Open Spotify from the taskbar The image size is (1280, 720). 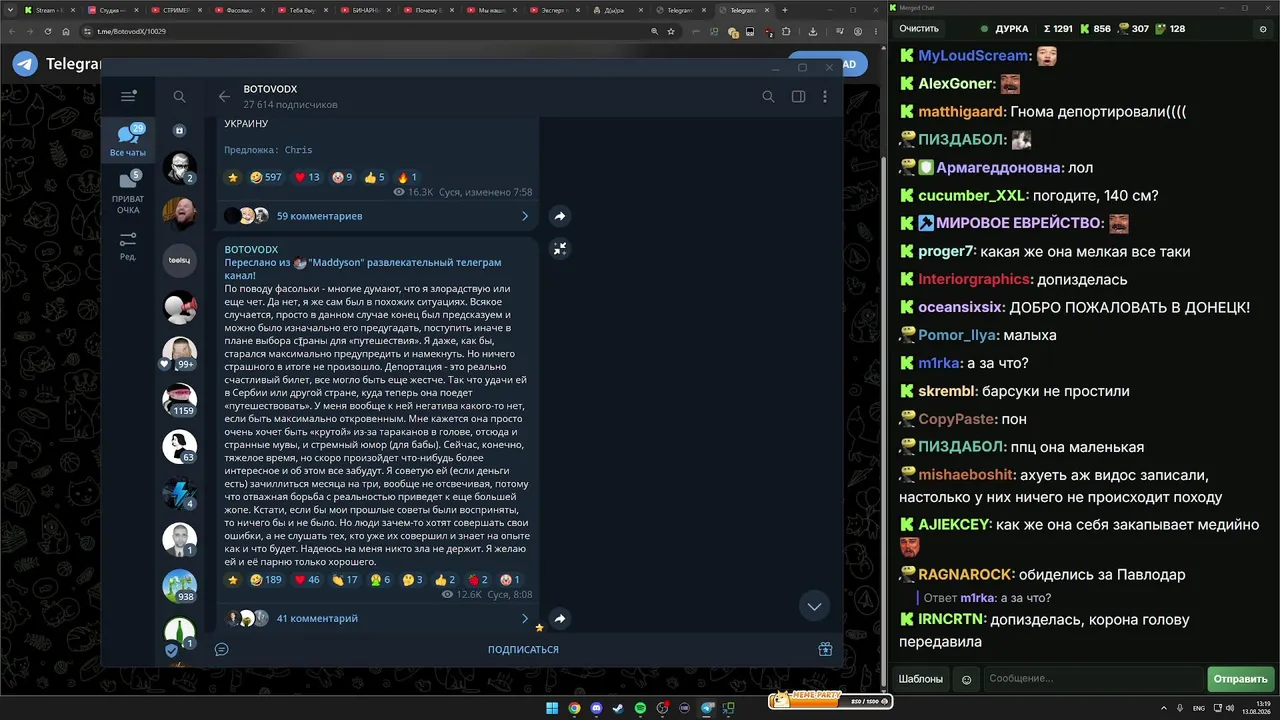[x=641, y=708]
